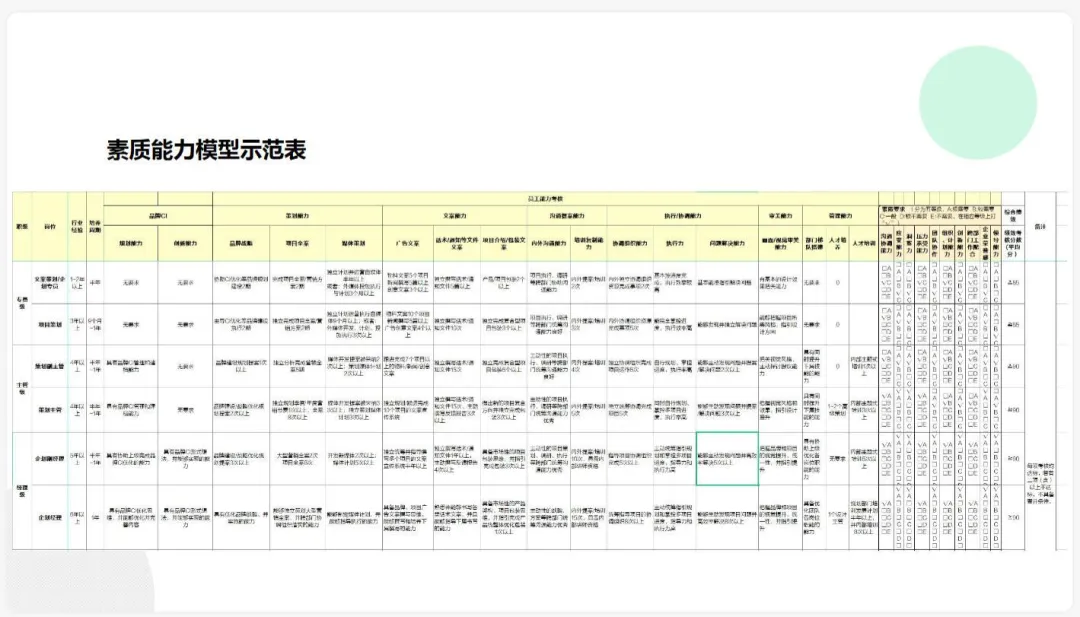1080x617 pixels.
Task: Select the 执行力 sub-header cell
Action: point(674,243)
